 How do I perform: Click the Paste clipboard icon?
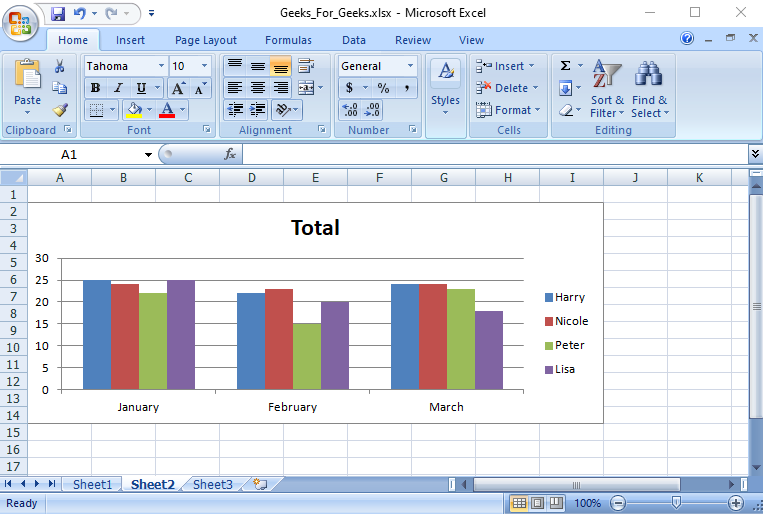[27, 74]
